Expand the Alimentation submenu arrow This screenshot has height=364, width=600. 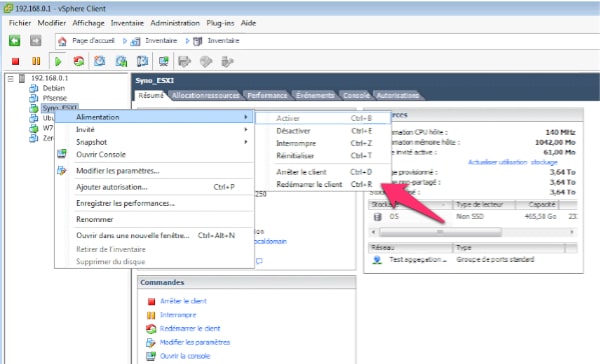246,117
